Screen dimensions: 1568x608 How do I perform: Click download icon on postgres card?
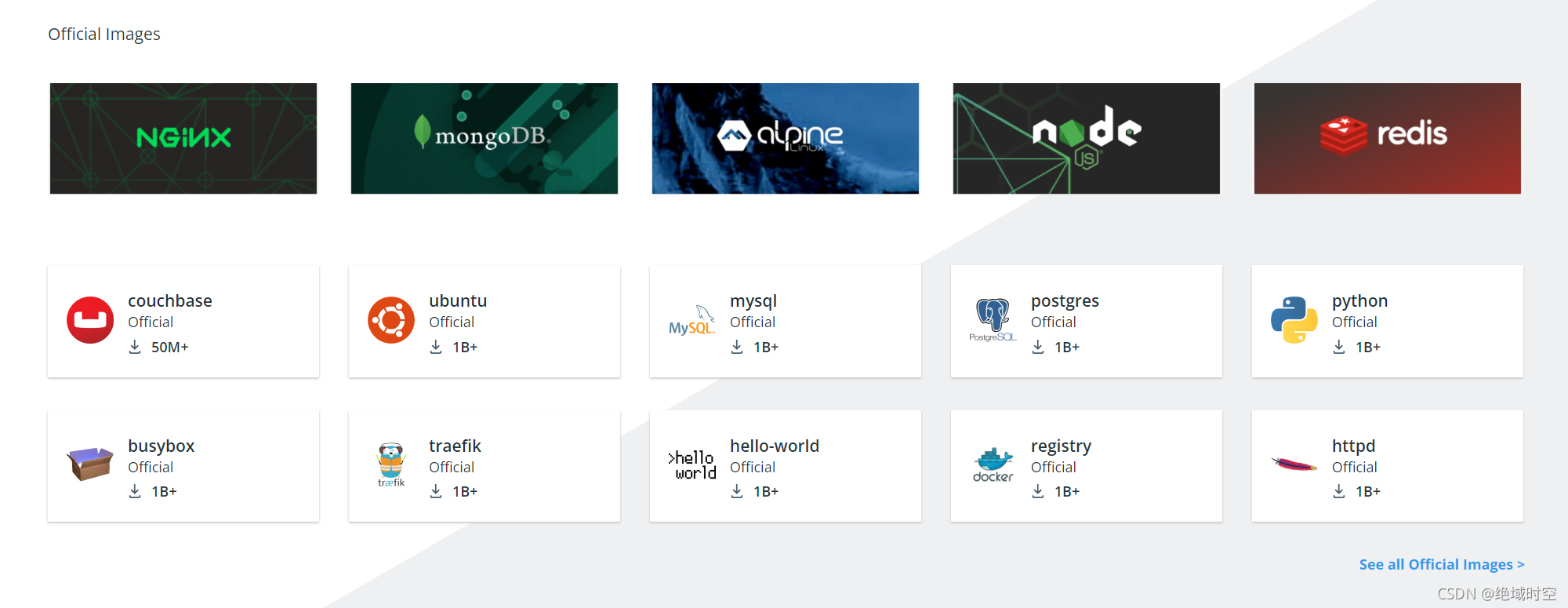coord(1038,347)
